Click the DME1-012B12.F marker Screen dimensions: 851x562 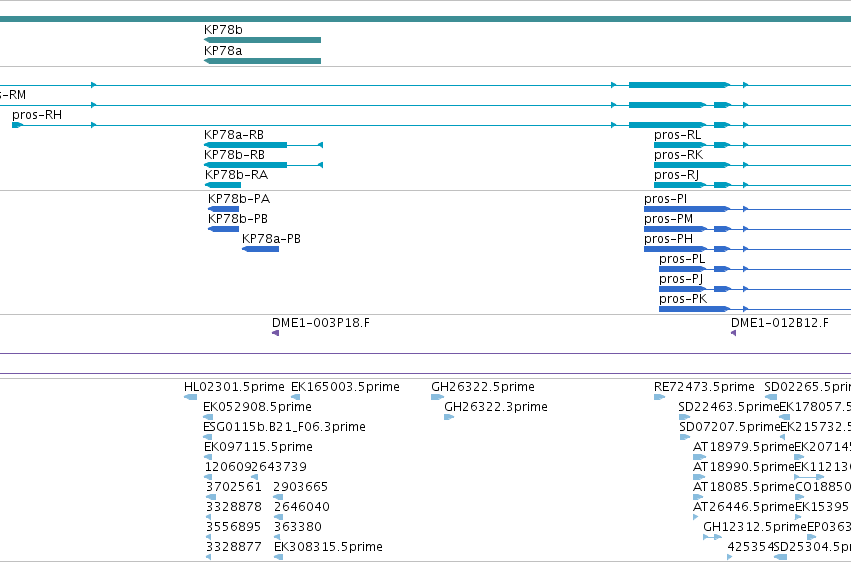[734, 333]
